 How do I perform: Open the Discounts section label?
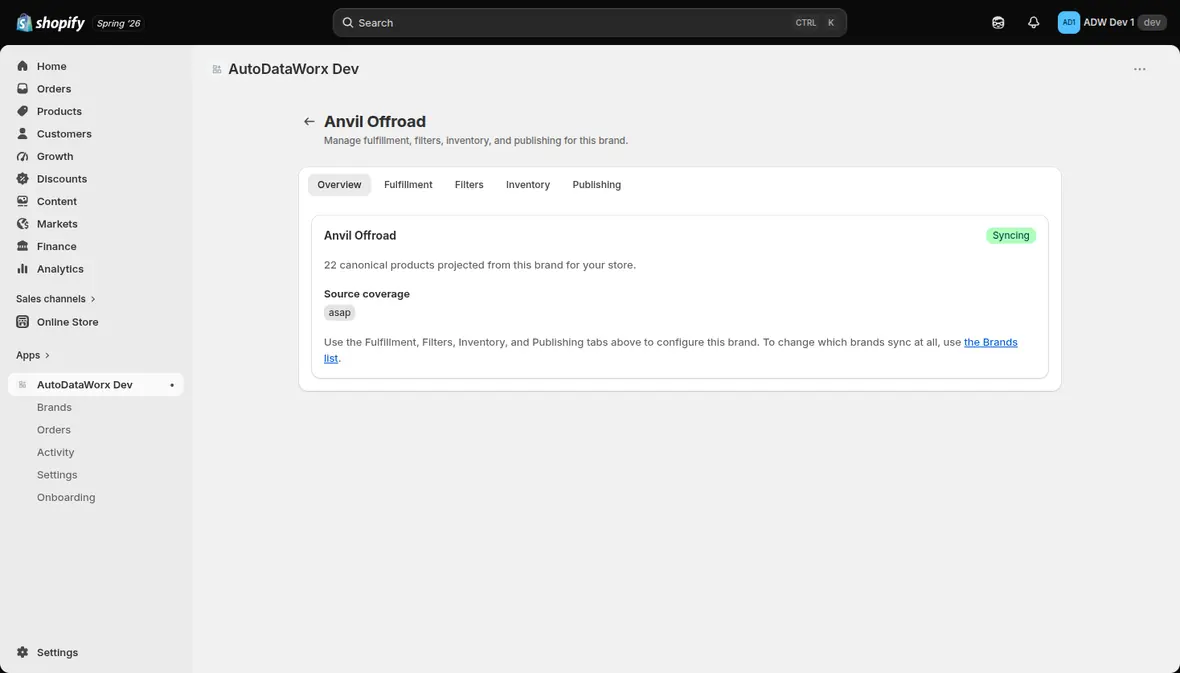62,179
